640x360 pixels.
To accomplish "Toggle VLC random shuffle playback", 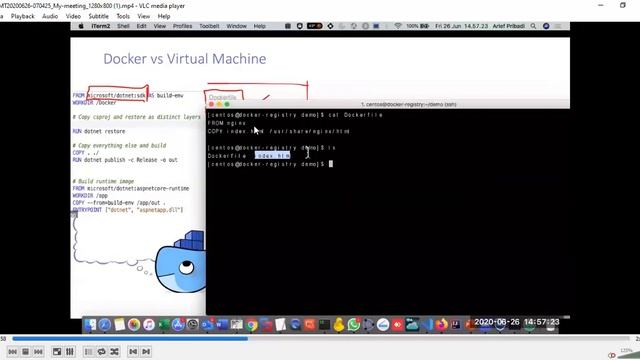I will point(115,351).
